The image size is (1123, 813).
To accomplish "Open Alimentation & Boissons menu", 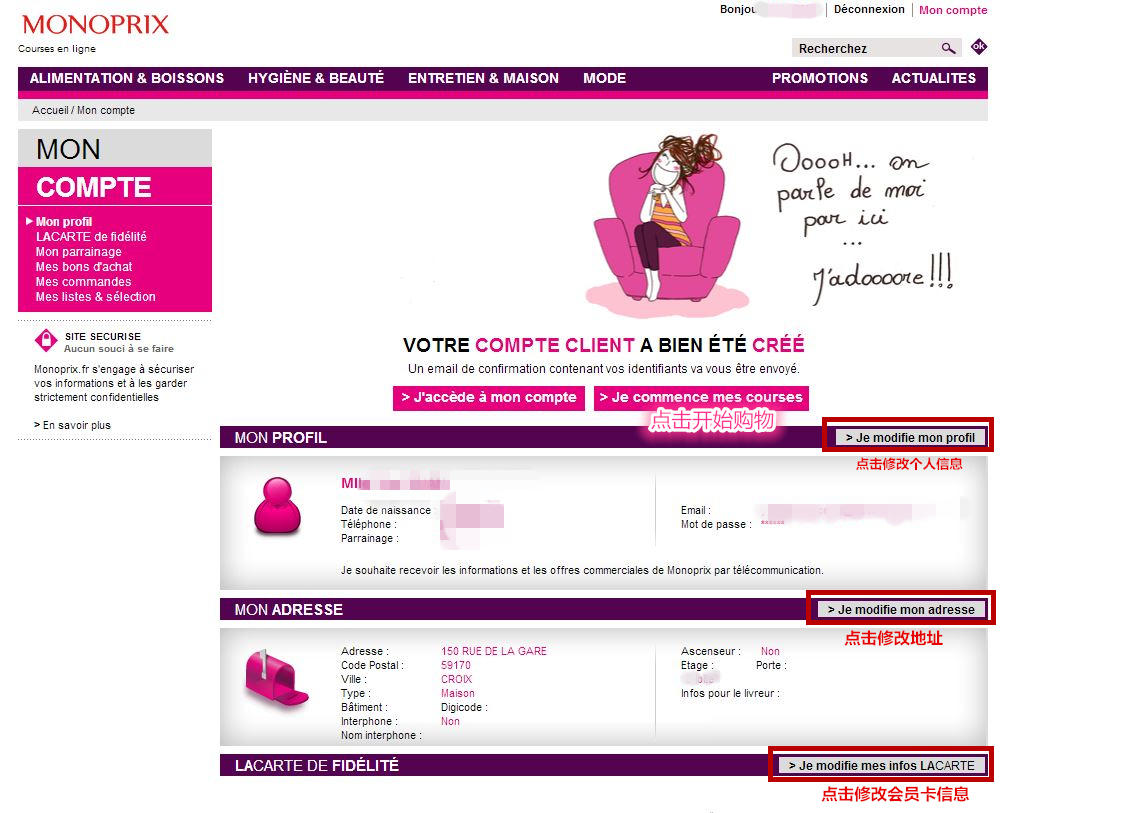I will pyautogui.click(x=127, y=78).
